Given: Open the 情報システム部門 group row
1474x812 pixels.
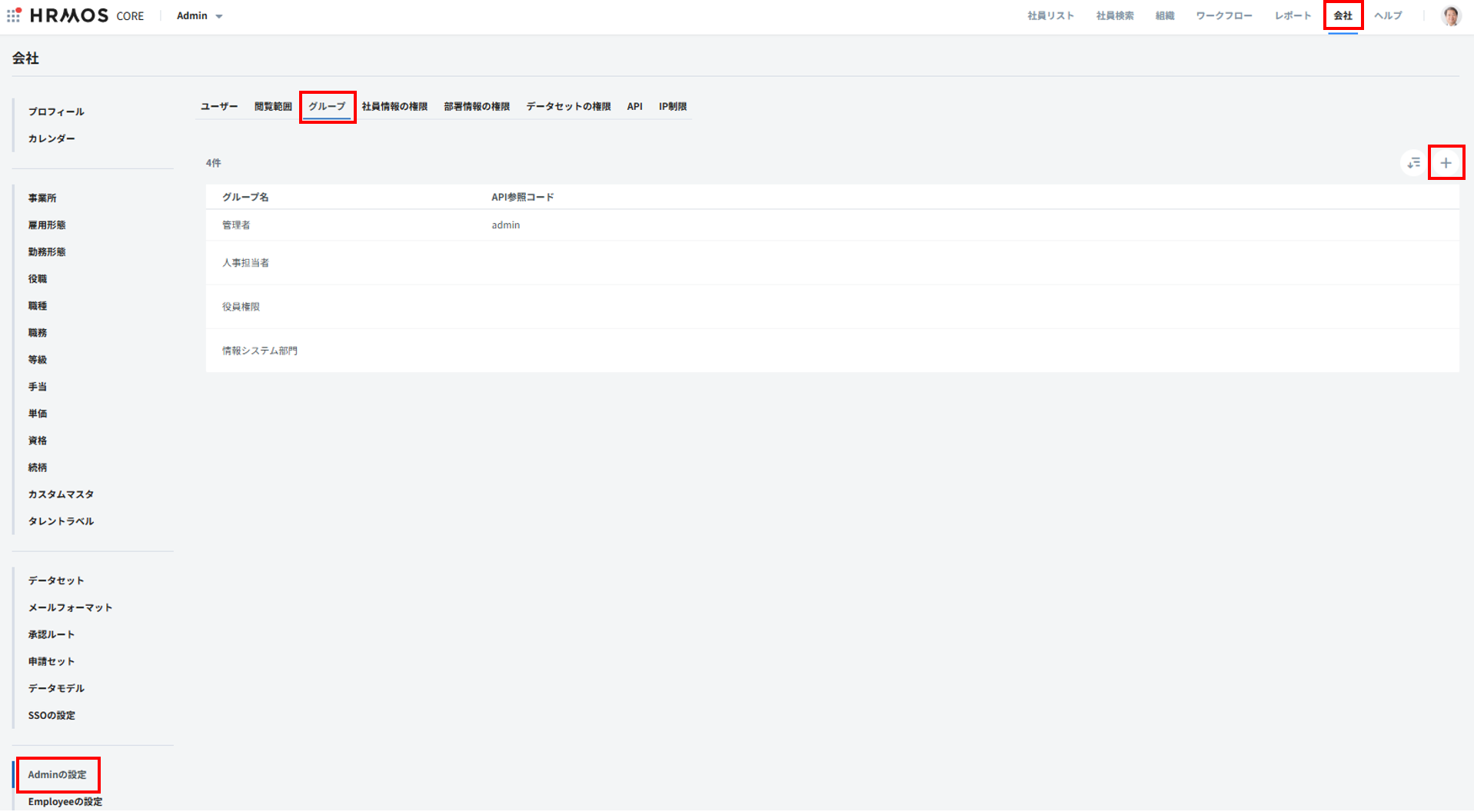Looking at the screenshot, I should point(260,351).
